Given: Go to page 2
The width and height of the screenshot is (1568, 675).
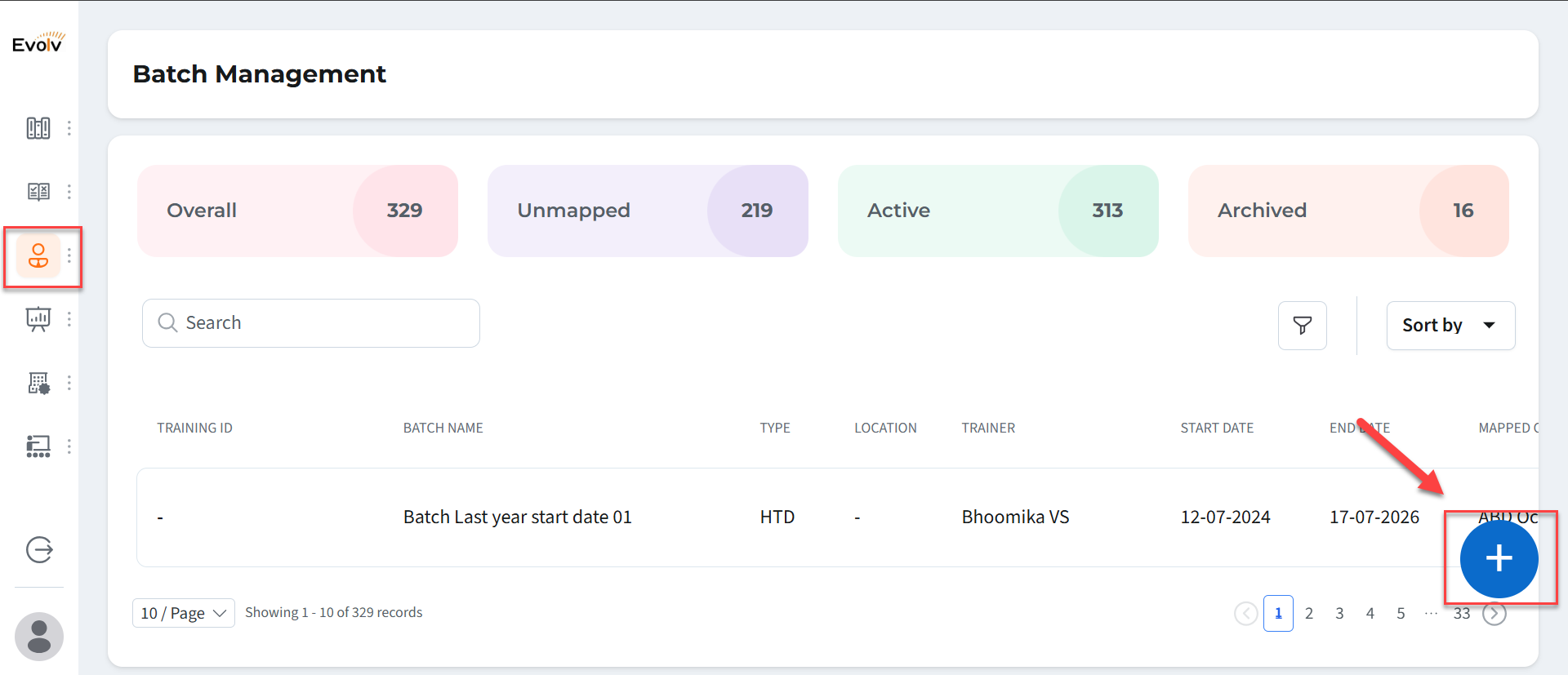Looking at the screenshot, I should [1309, 614].
